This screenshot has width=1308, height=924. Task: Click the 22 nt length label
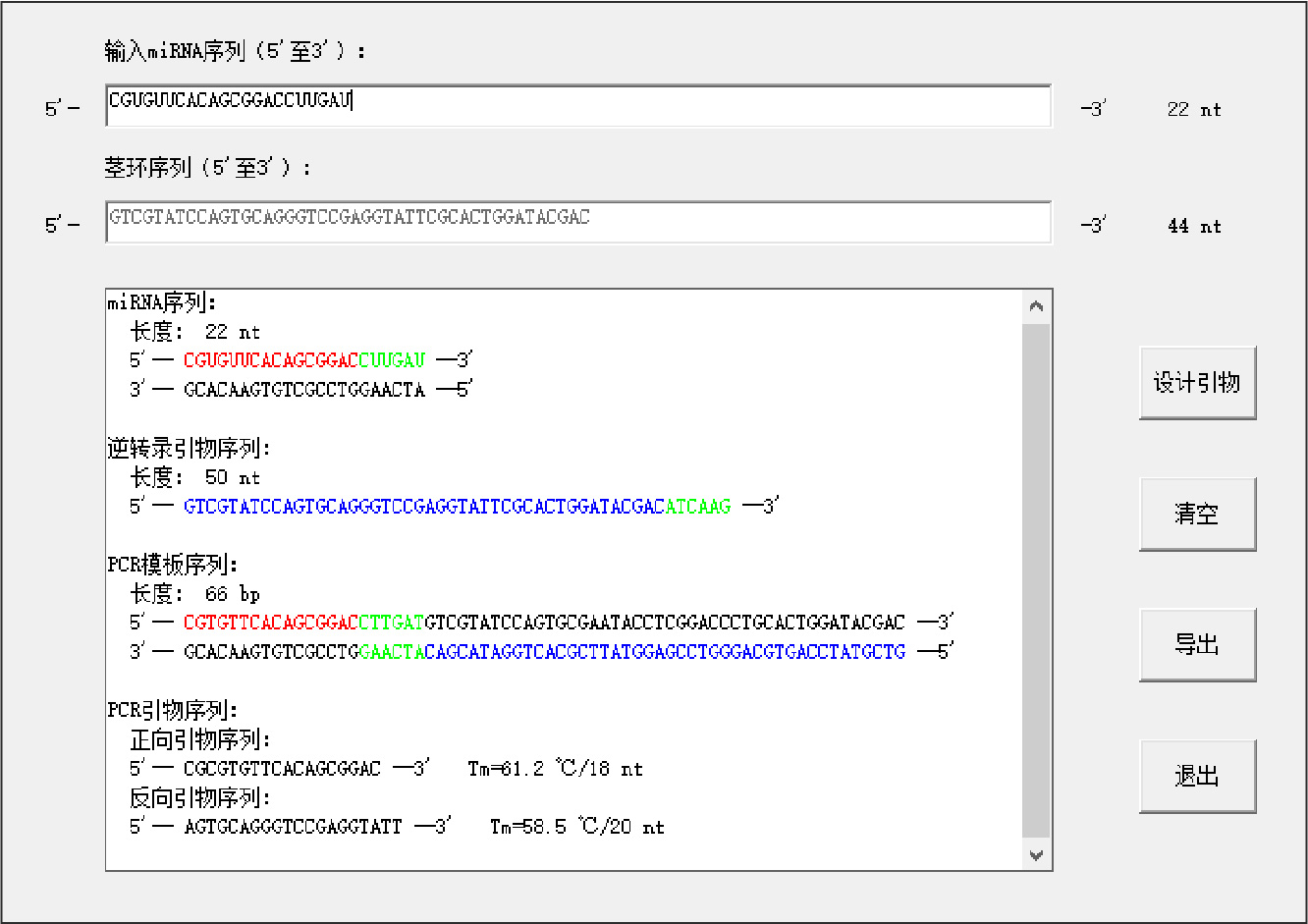coord(1193,110)
